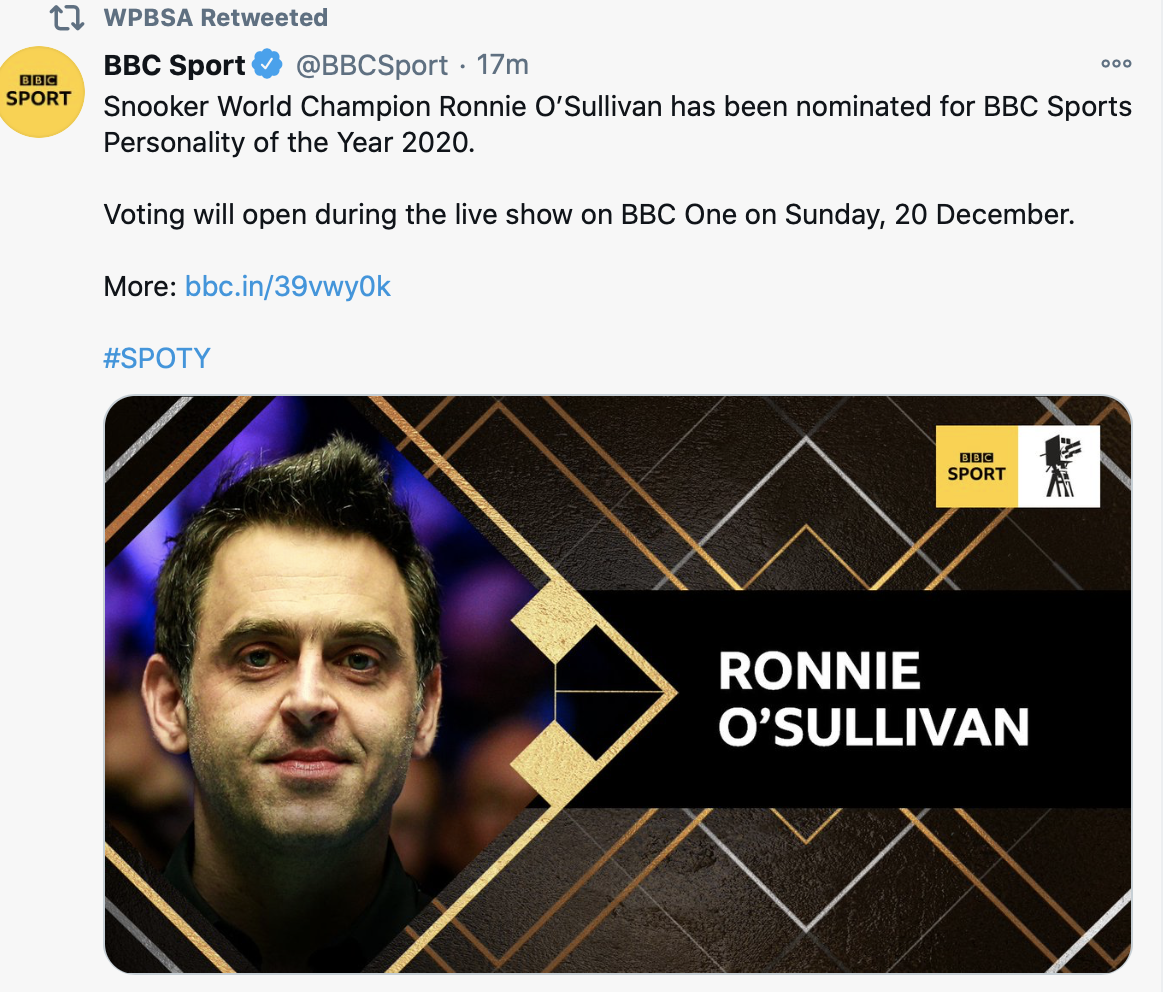Click the yellow BBC Sport profile avatar
Image resolution: width=1176 pixels, height=992 pixels.
[39, 91]
